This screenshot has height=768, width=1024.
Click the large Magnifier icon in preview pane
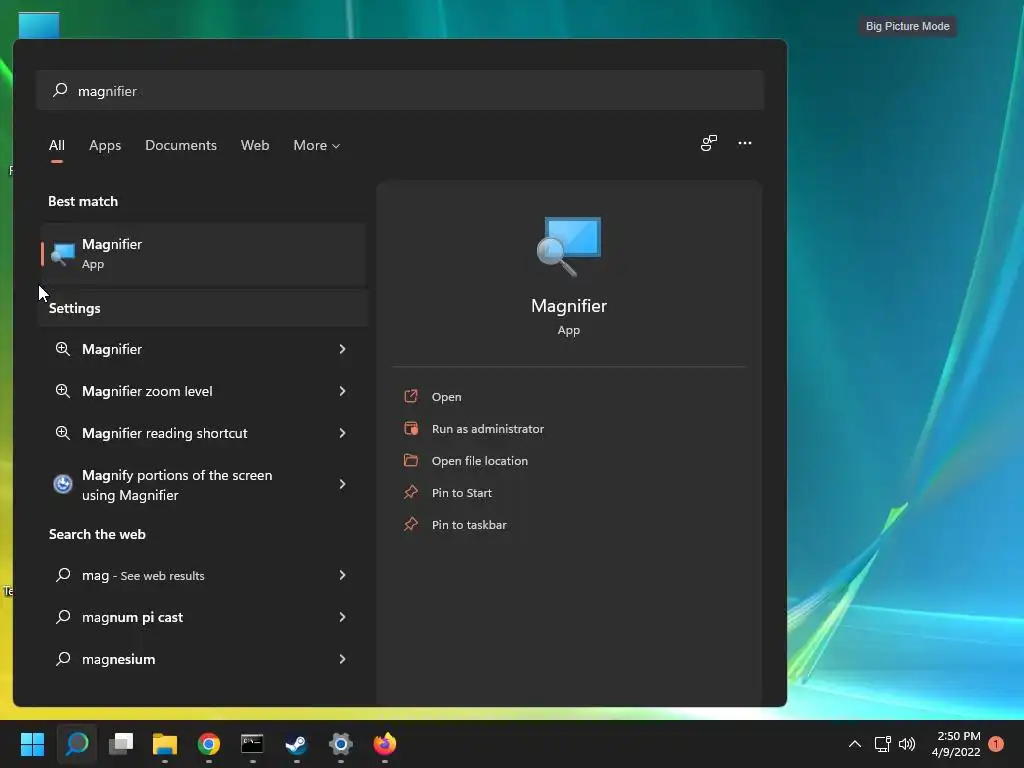(x=569, y=246)
